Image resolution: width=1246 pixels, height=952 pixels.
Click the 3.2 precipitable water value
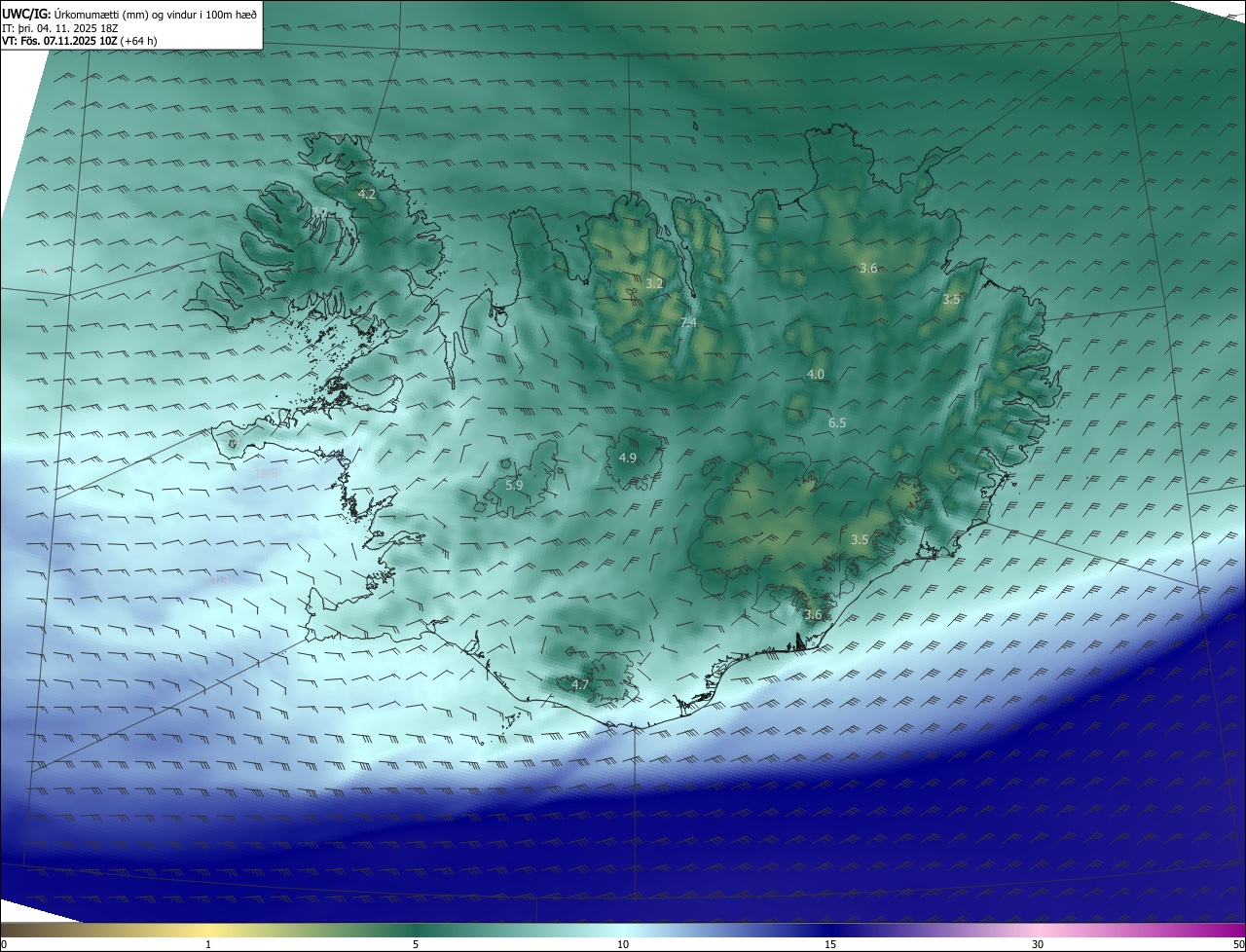(654, 283)
